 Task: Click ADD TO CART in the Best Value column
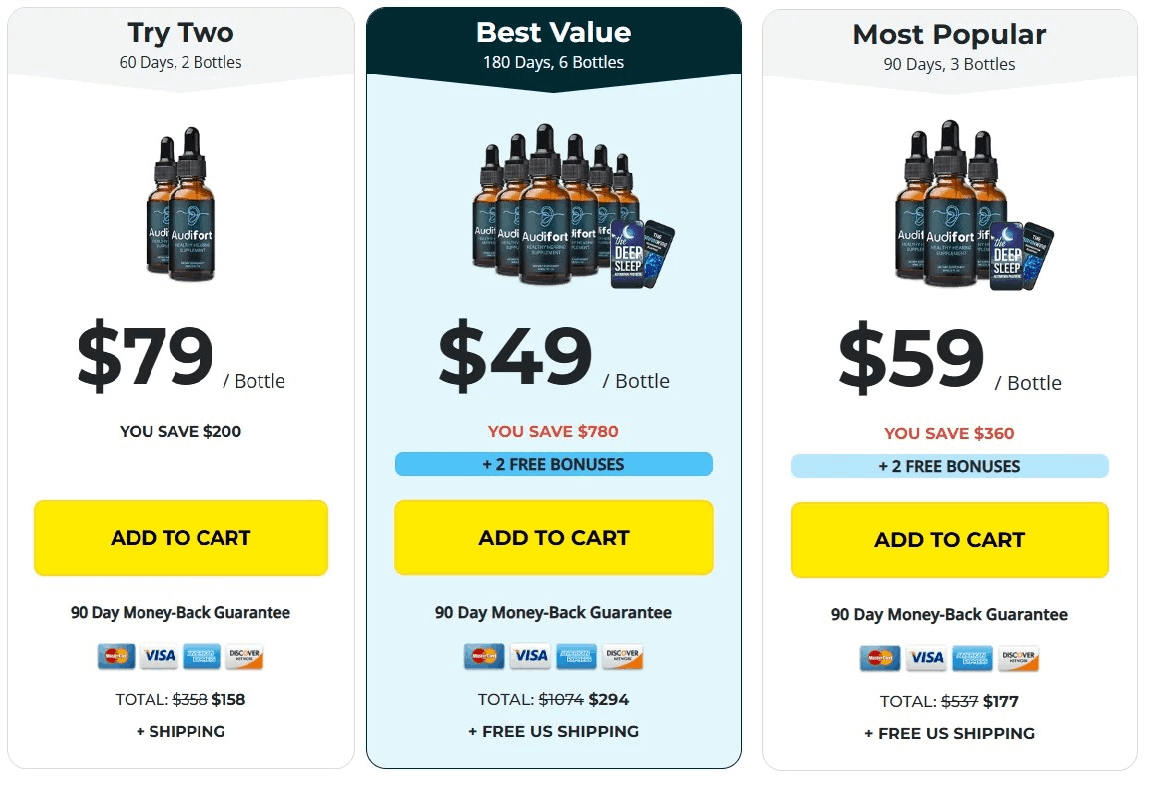tap(553, 537)
